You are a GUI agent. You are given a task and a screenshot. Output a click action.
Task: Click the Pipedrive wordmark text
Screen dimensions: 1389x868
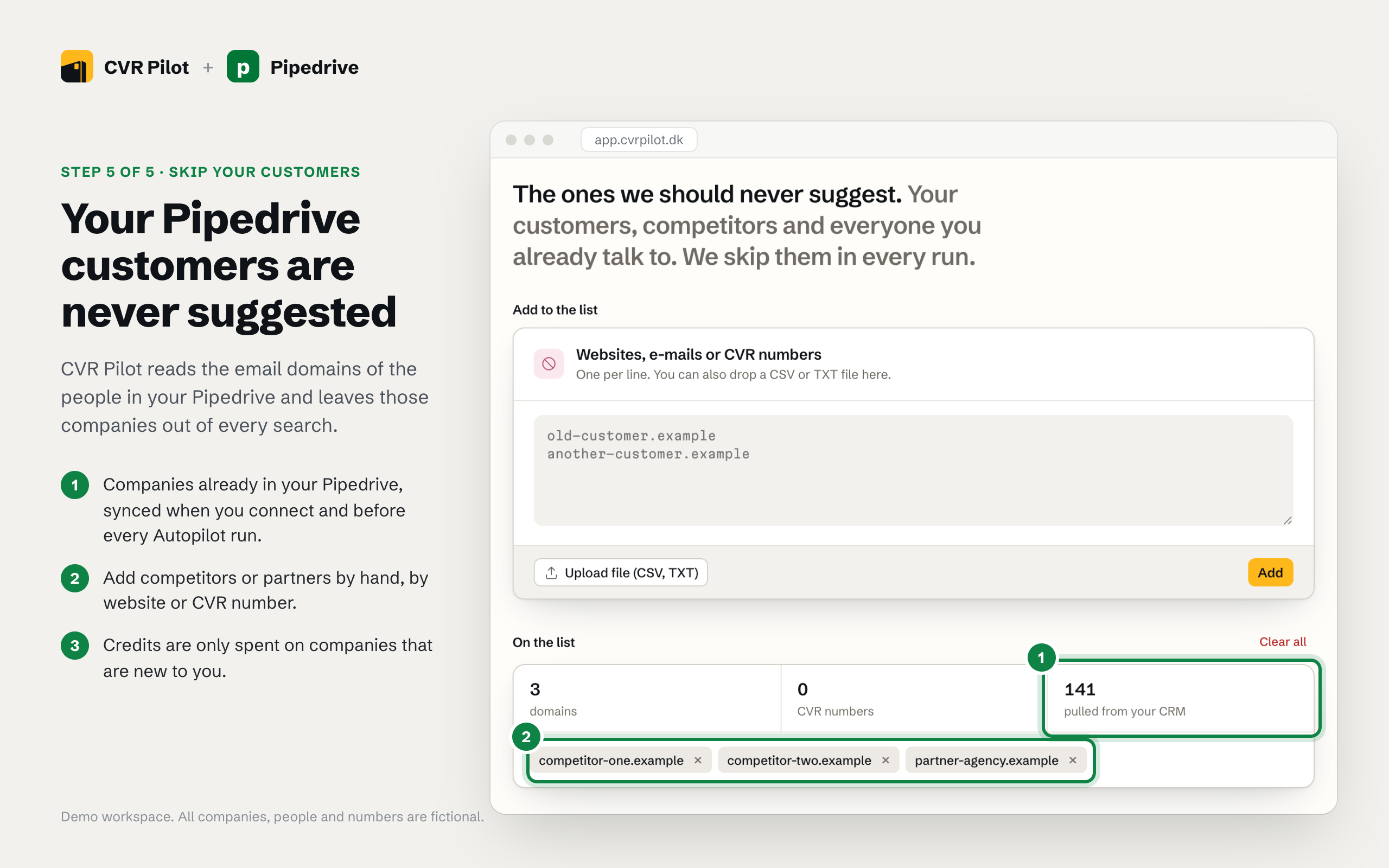click(315, 67)
